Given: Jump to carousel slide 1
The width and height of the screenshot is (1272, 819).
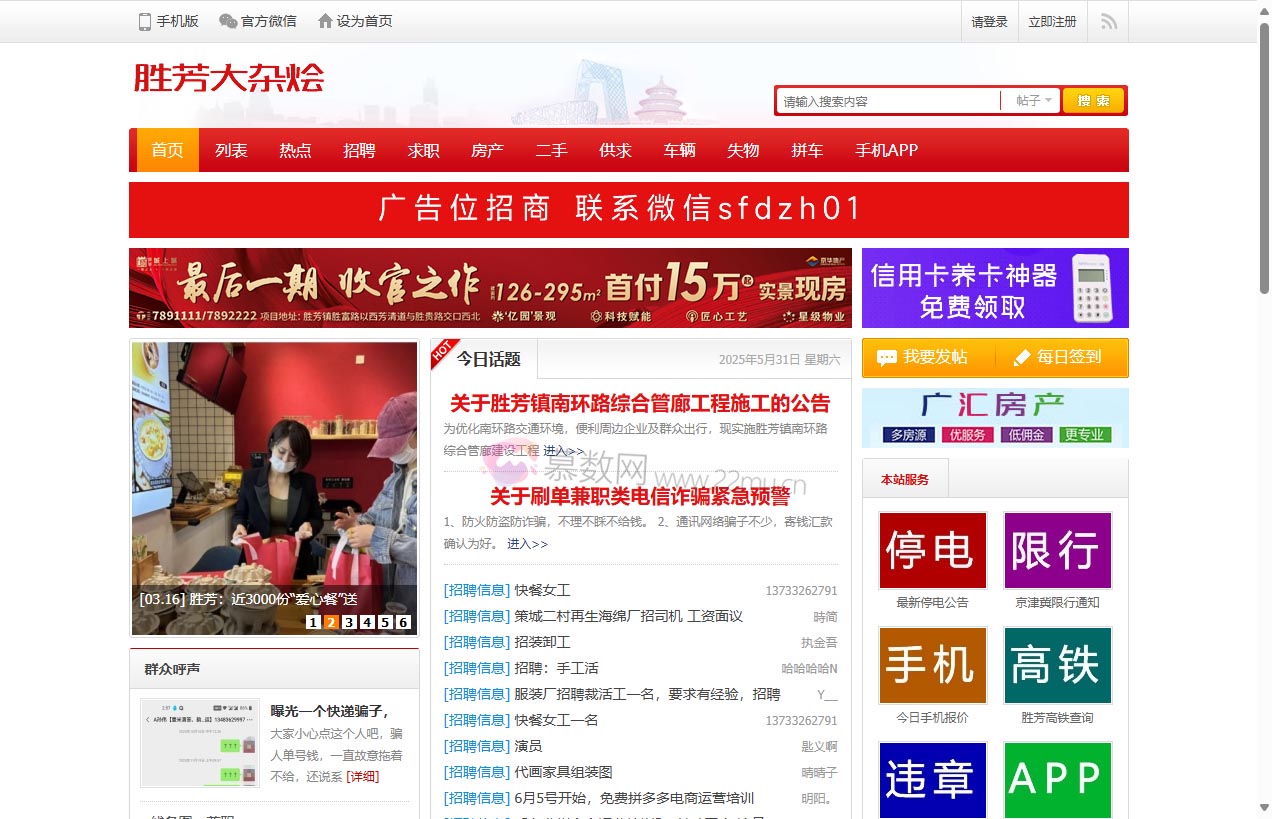Looking at the screenshot, I should [x=313, y=622].
